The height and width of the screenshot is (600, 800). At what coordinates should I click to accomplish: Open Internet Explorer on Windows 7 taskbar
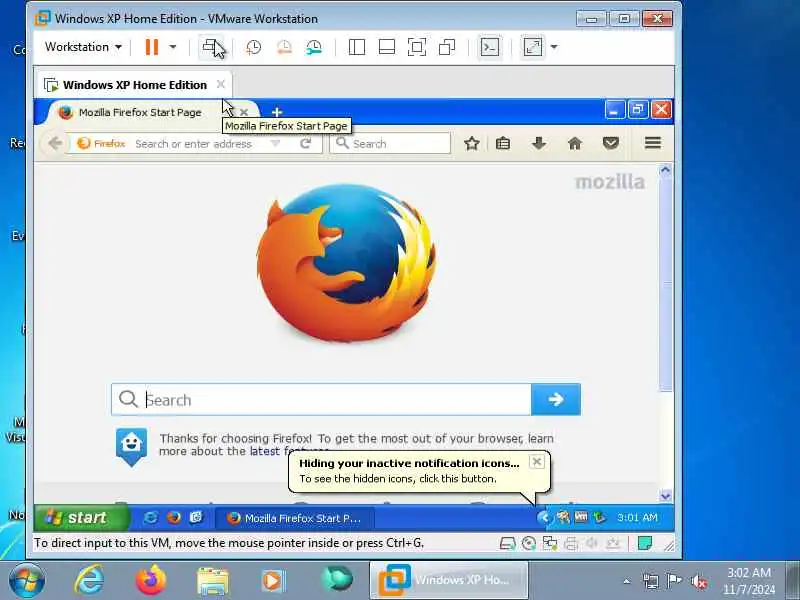click(x=89, y=581)
